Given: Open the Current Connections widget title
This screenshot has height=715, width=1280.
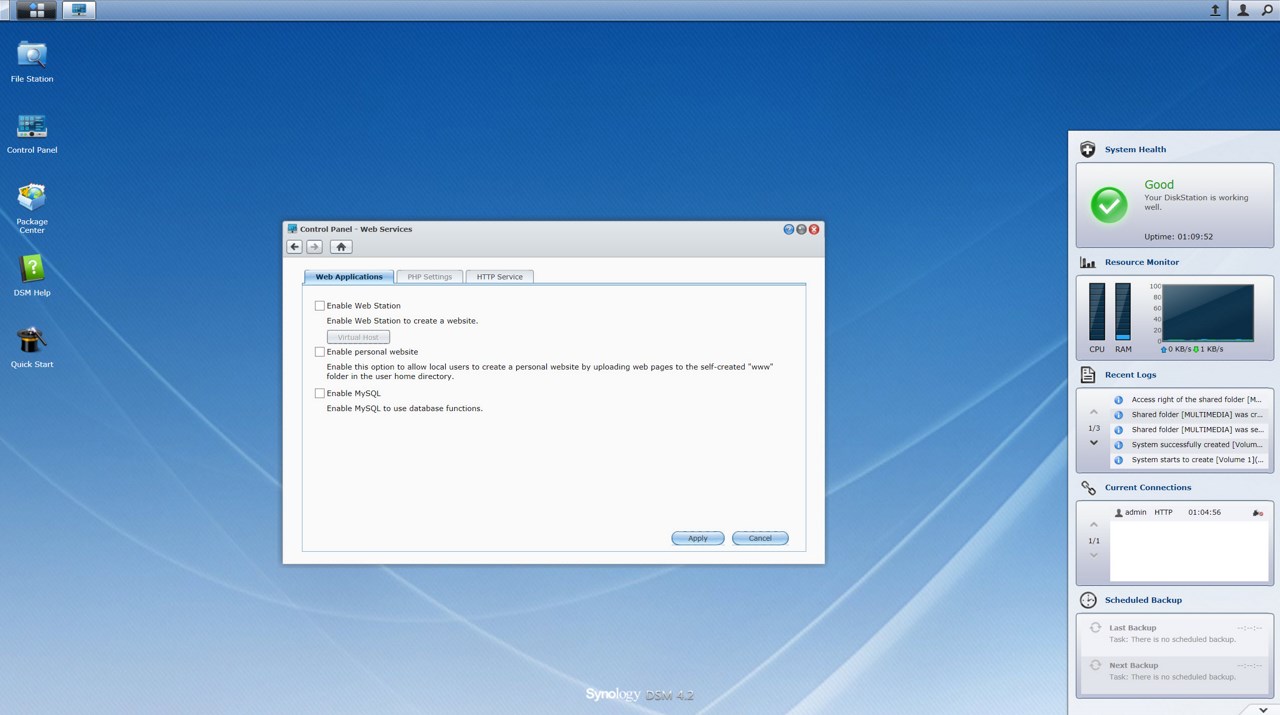Looking at the screenshot, I should tap(1148, 488).
